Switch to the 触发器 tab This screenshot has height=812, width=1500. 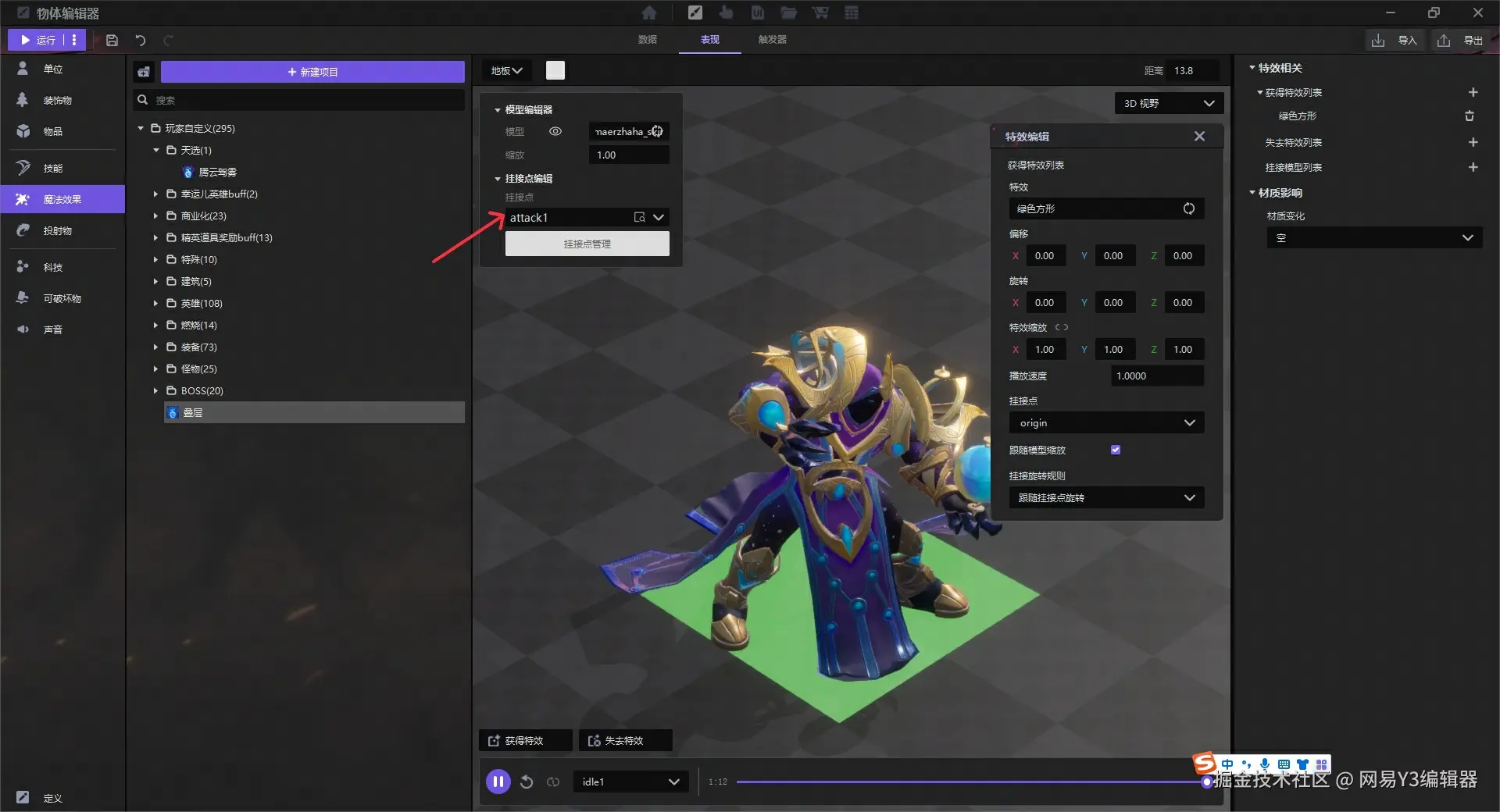click(x=772, y=39)
